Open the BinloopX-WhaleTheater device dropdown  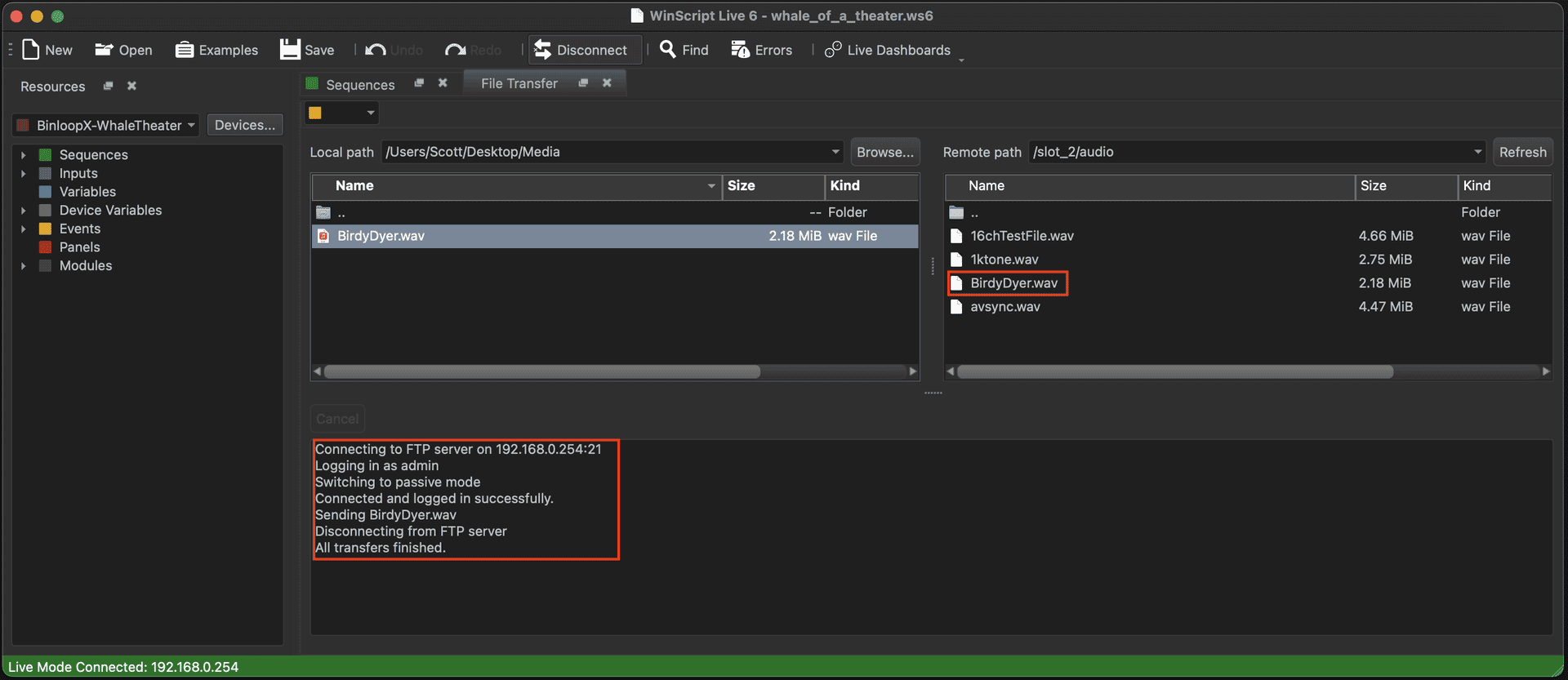coord(190,125)
